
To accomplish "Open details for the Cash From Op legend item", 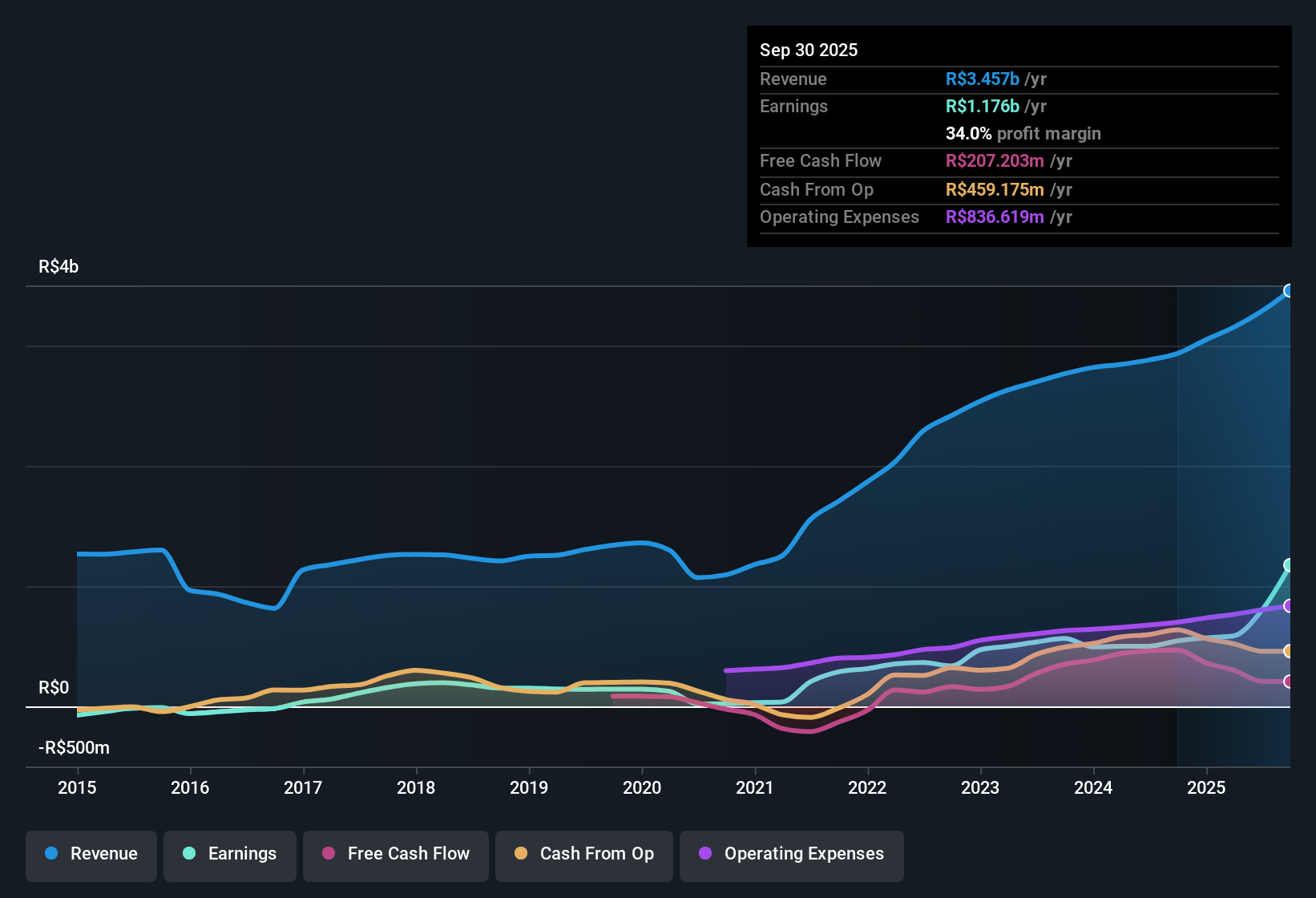I will click(x=583, y=854).
